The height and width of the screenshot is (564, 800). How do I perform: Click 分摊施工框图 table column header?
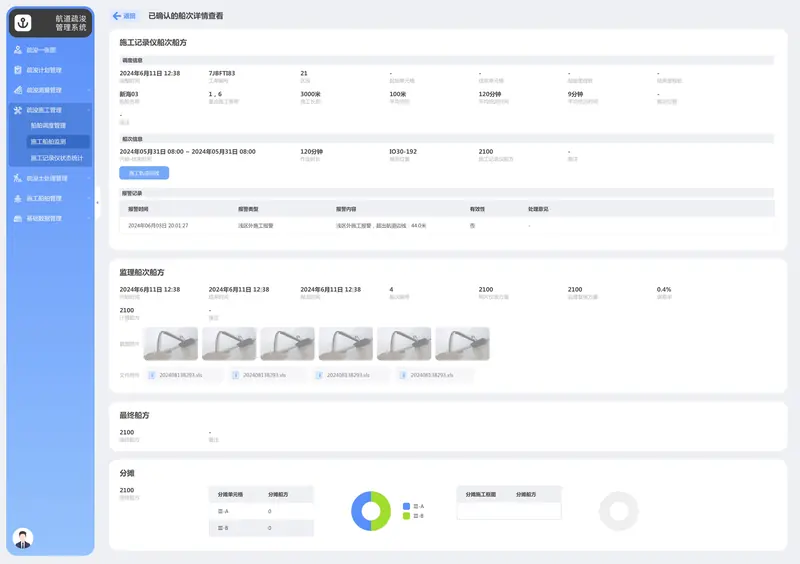(x=481, y=495)
